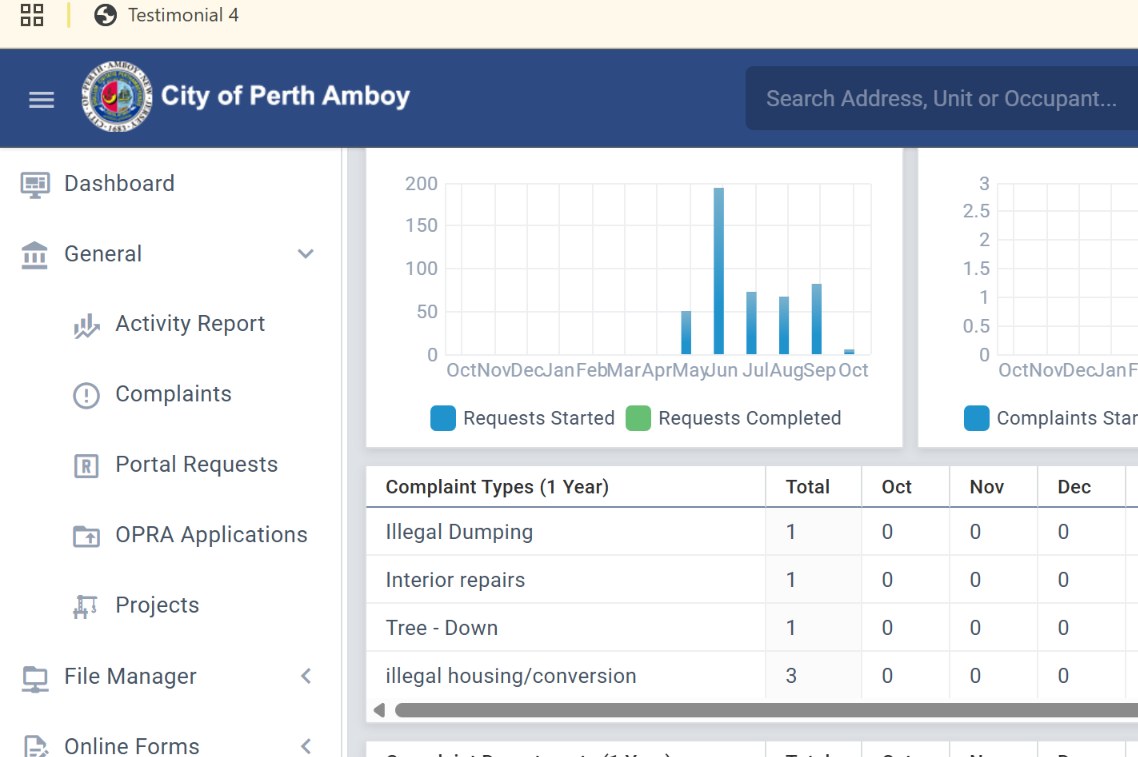
Task: Click the Total value 3 for illegal housing/conversion
Action: click(x=791, y=676)
